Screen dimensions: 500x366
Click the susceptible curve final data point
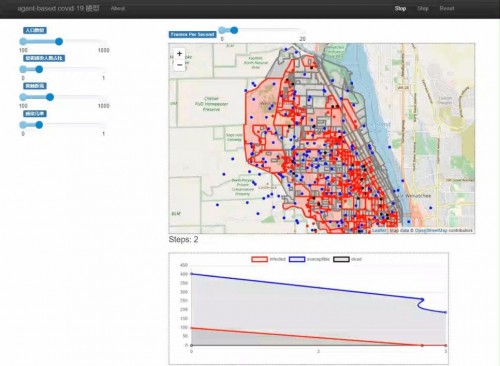(445, 312)
